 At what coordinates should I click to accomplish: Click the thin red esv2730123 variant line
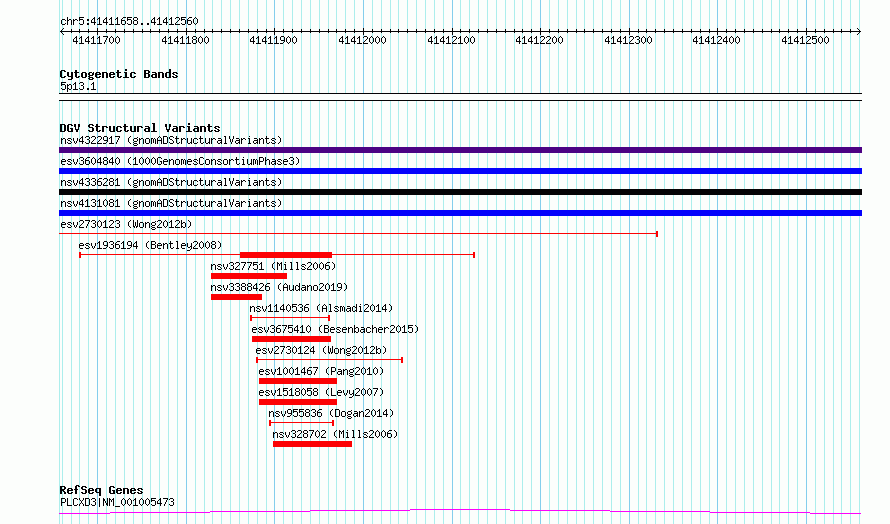coord(358,234)
